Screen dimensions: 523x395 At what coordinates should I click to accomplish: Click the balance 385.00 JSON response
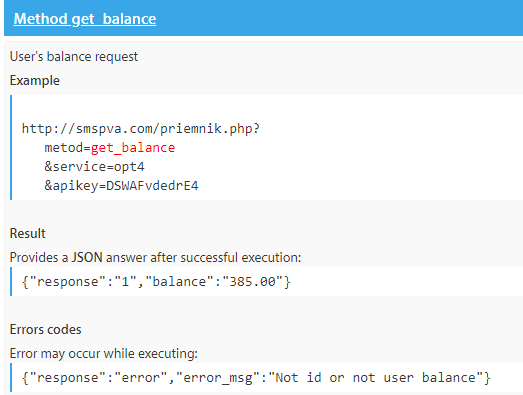(156, 282)
